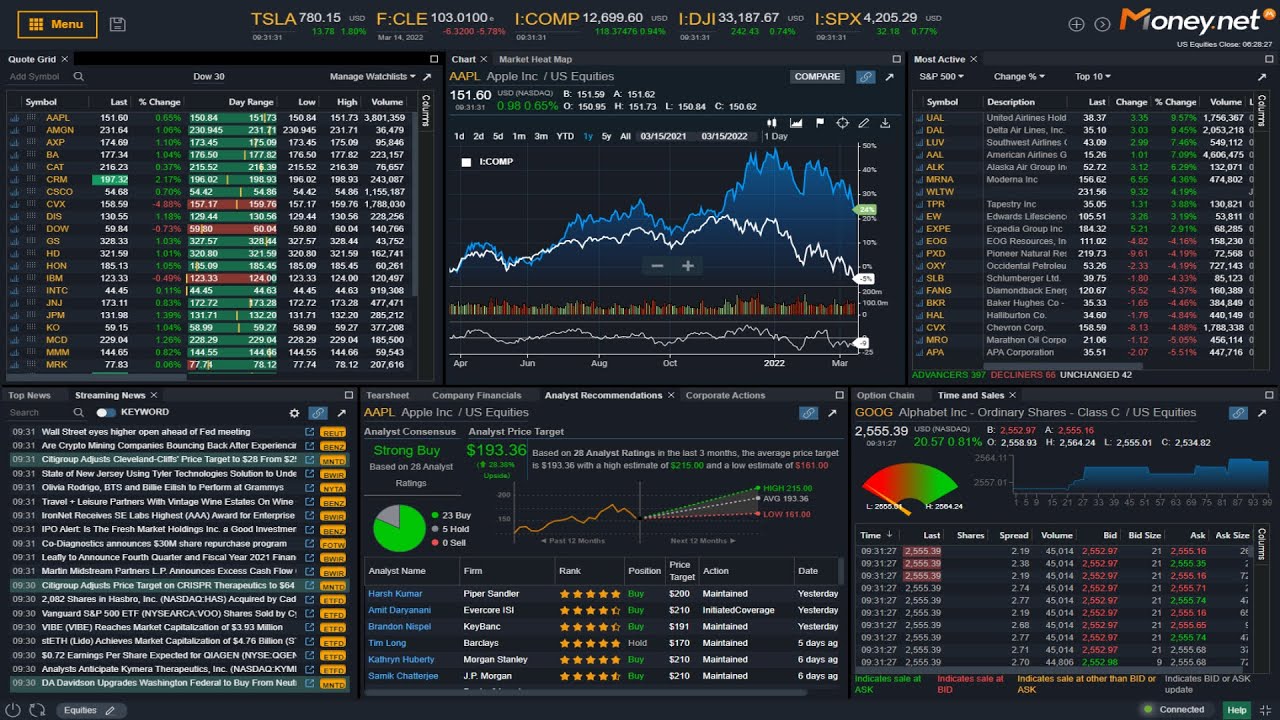The width and height of the screenshot is (1280, 720).
Task: Select the YTD chart range
Action: [565, 136]
